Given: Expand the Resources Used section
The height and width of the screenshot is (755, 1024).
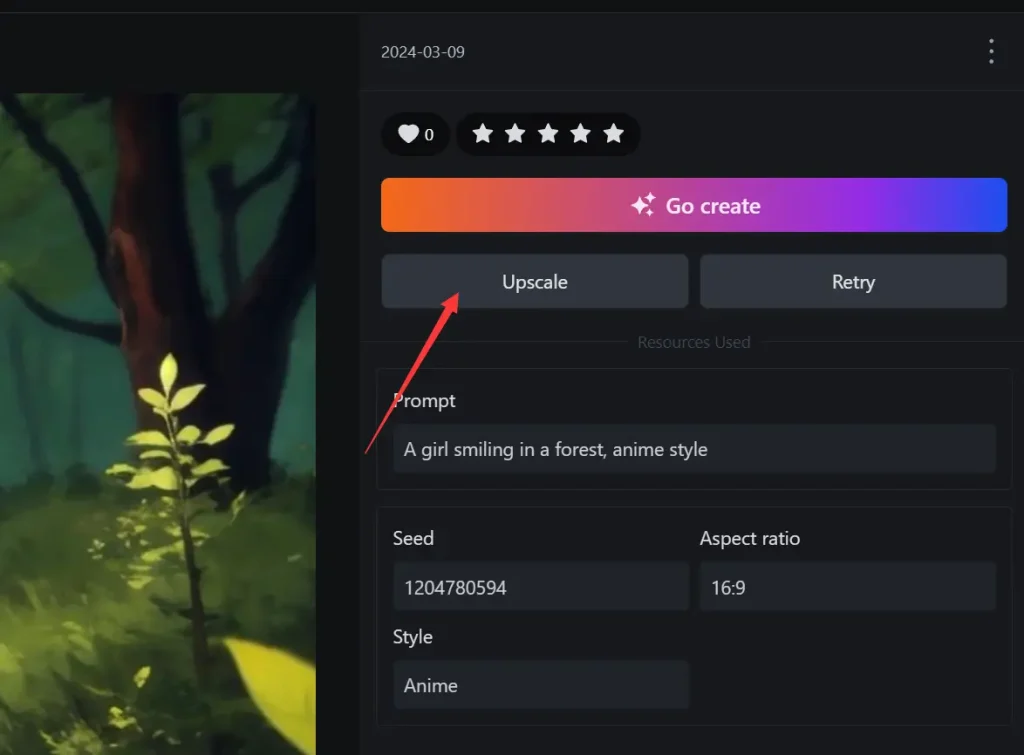Looking at the screenshot, I should (693, 342).
